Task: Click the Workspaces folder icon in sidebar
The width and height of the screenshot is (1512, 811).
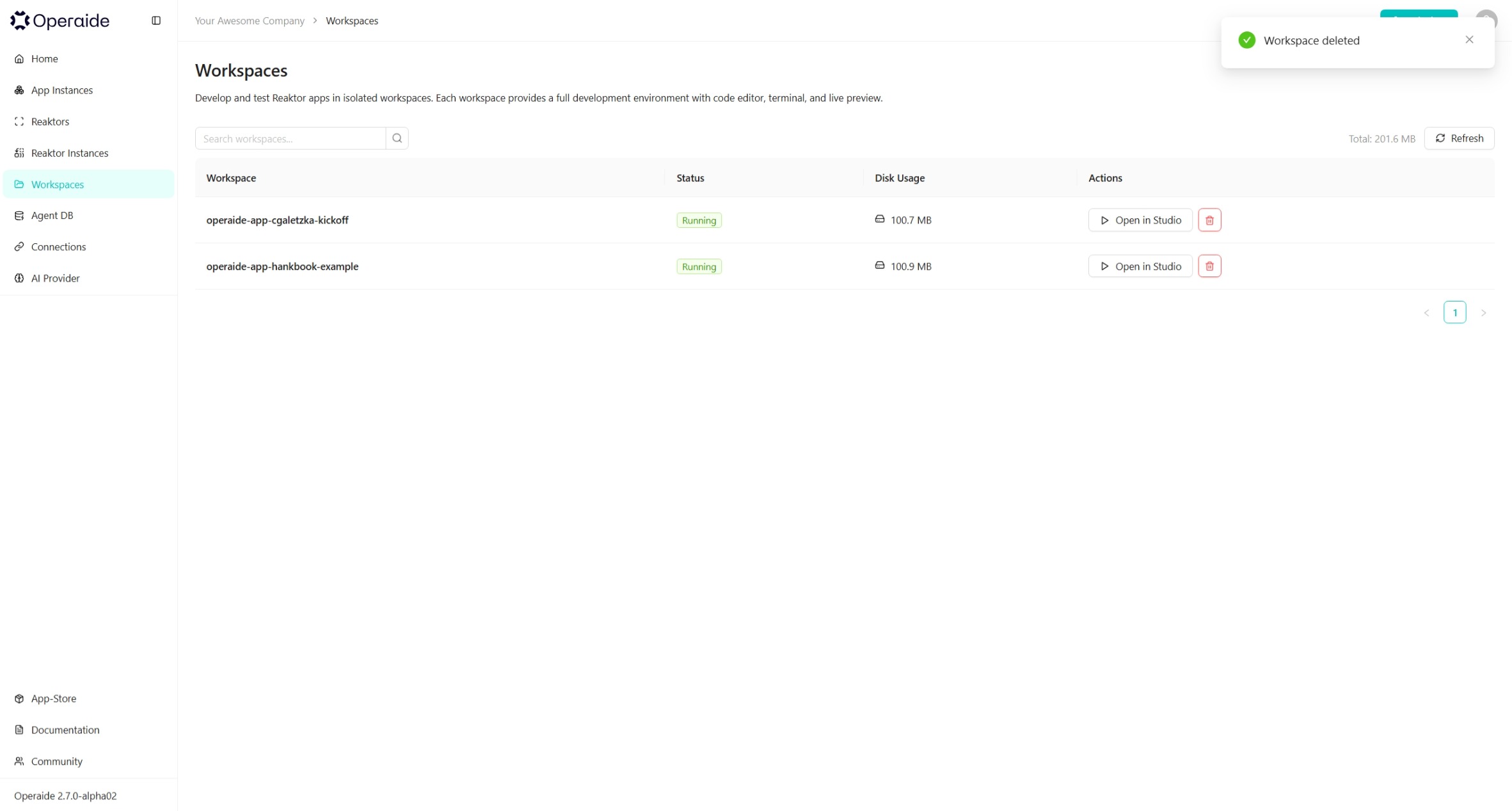Action: [19, 184]
